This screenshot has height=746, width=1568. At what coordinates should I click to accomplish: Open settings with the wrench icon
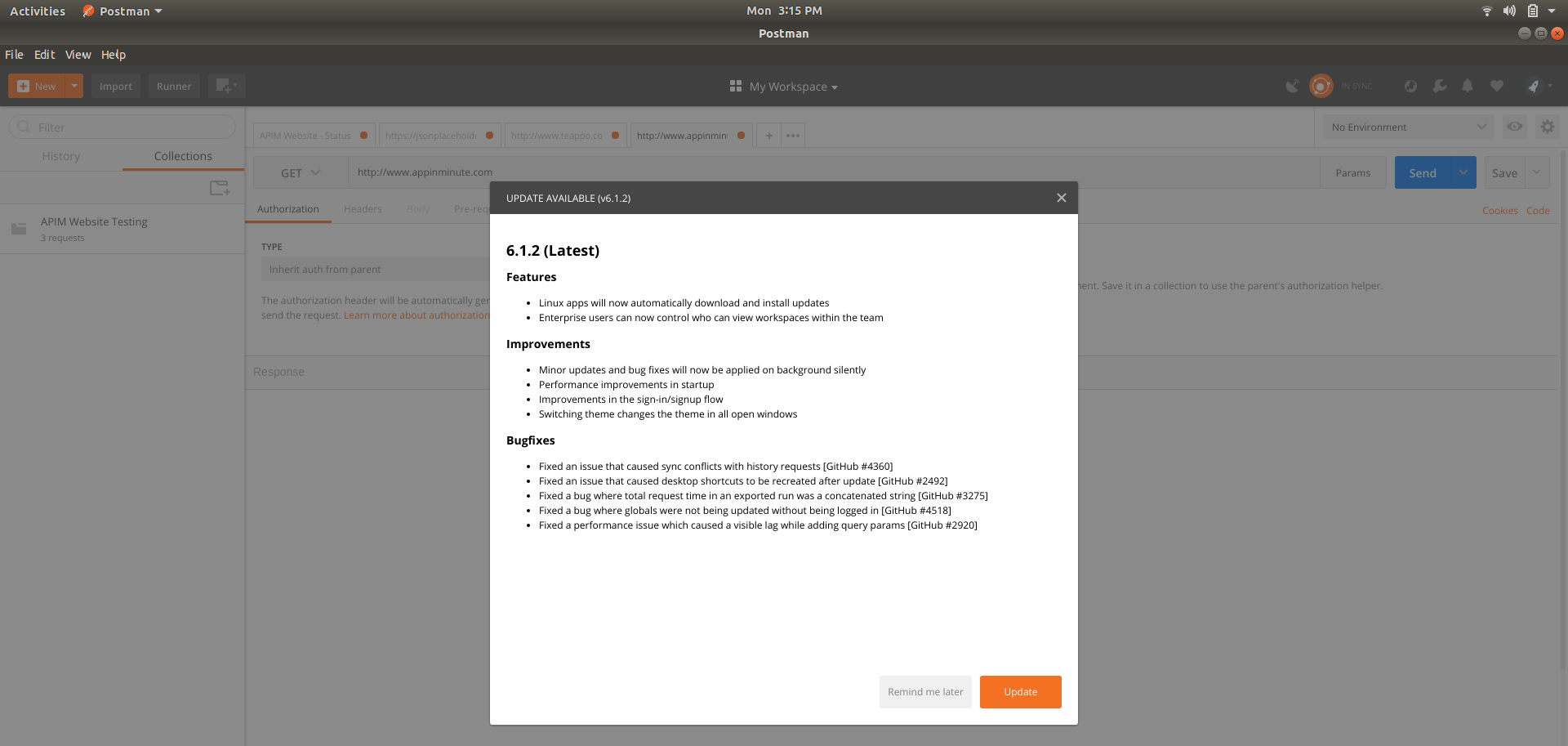1440,86
